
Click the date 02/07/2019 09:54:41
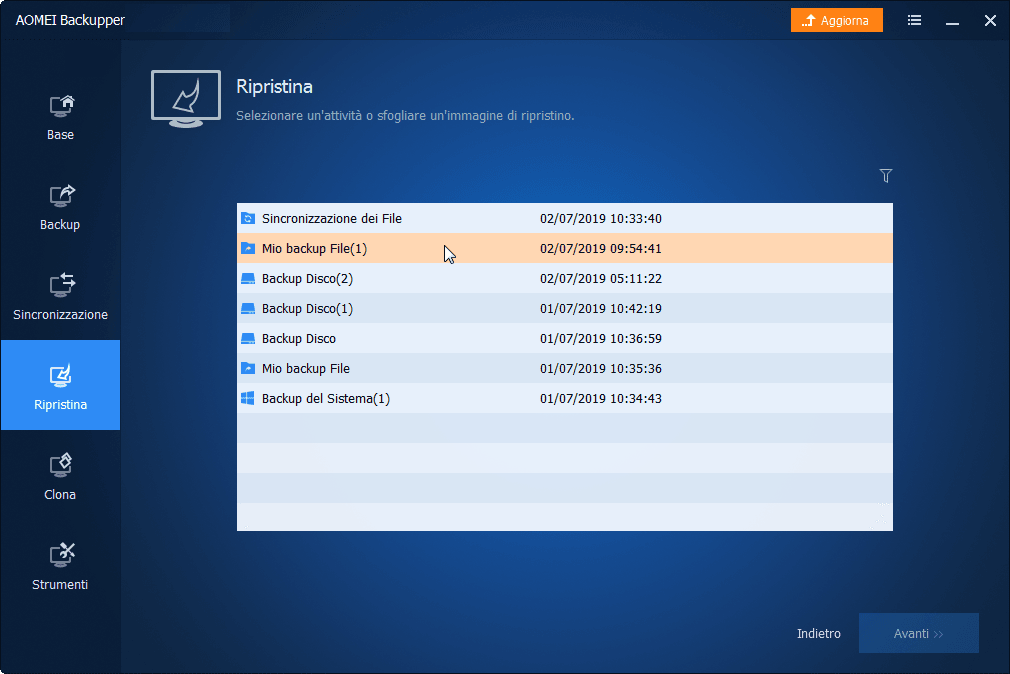click(600, 248)
